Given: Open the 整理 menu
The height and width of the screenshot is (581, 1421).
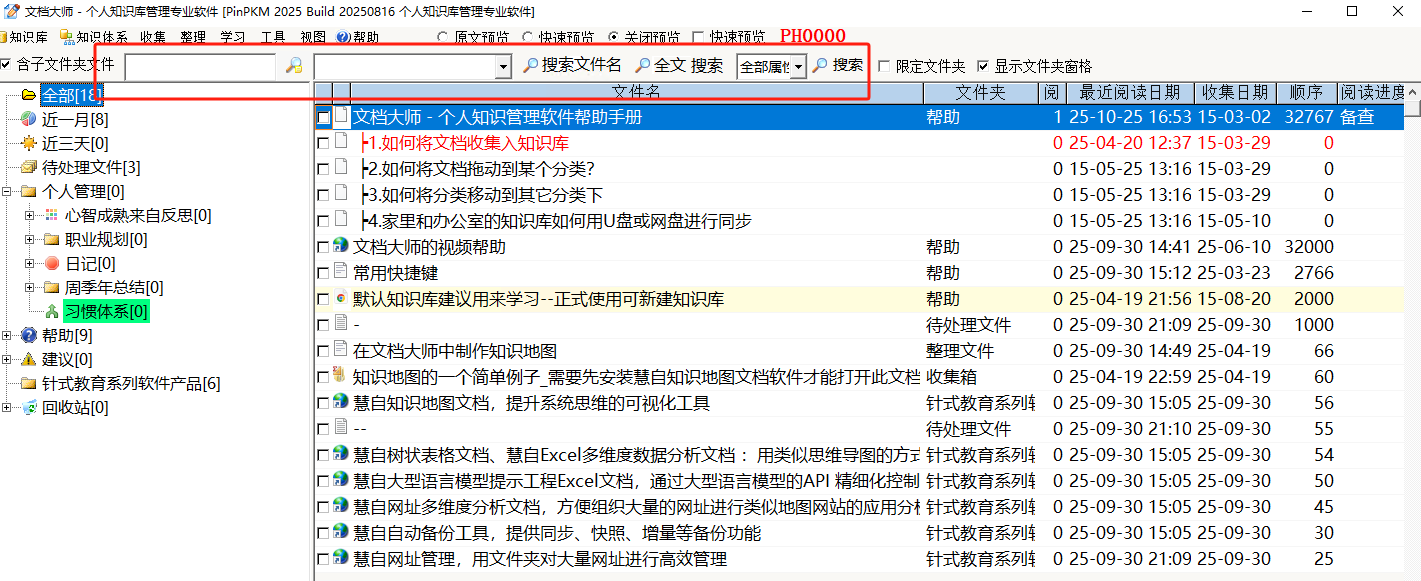Looking at the screenshot, I should pyautogui.click(x=193, y=37).
